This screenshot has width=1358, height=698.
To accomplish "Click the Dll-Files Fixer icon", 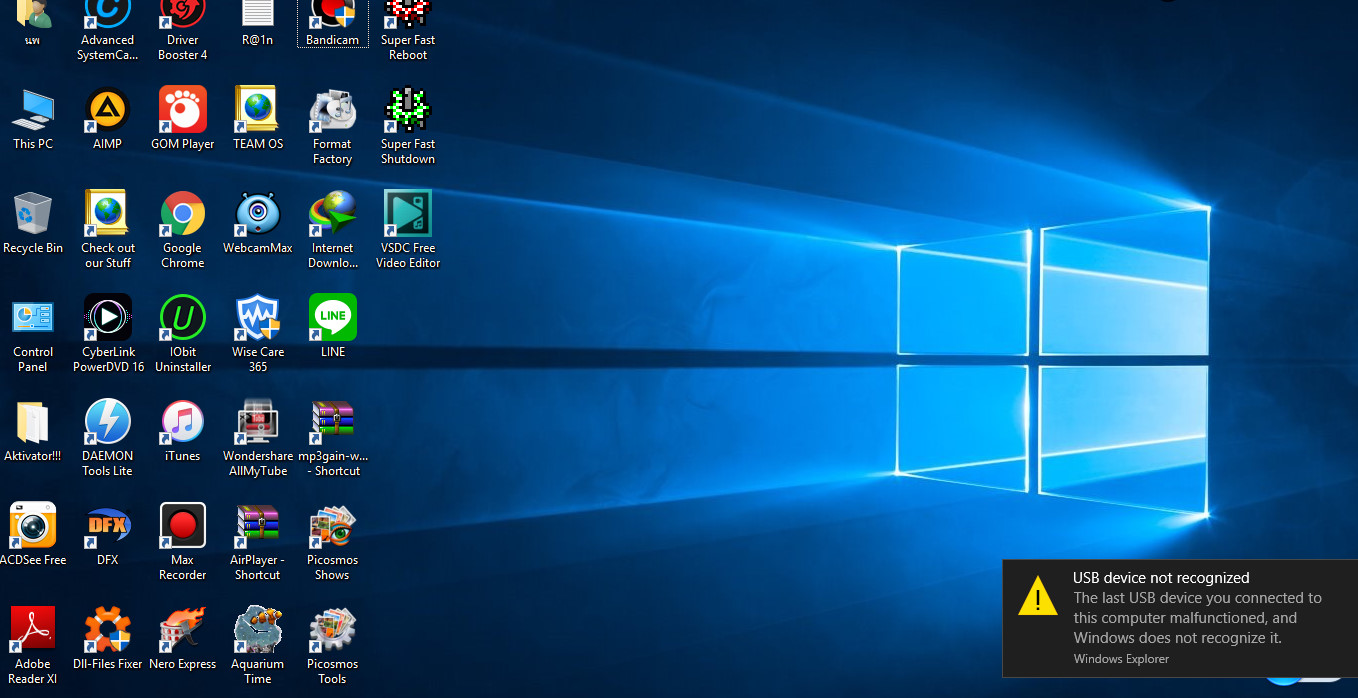I will tap(108, 630).
